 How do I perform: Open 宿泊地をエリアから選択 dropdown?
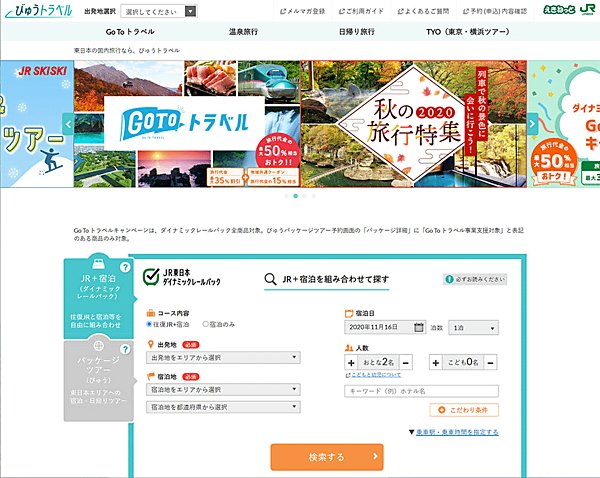[223, 390]
